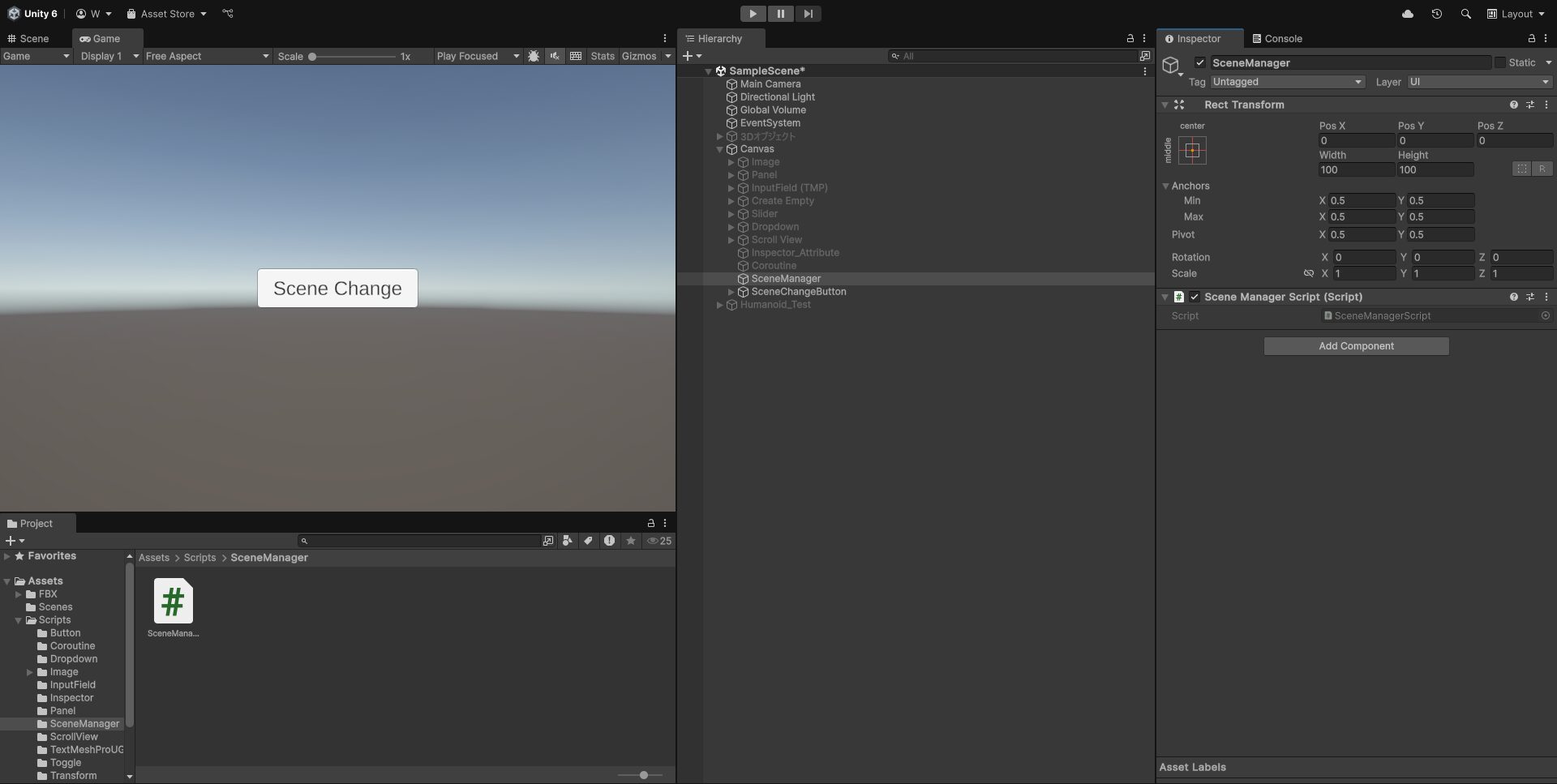This screenshot has height=784, width=1557.
Task: Switch to the Scene tab
Action: pyautogui.click(x=32, y=38)
